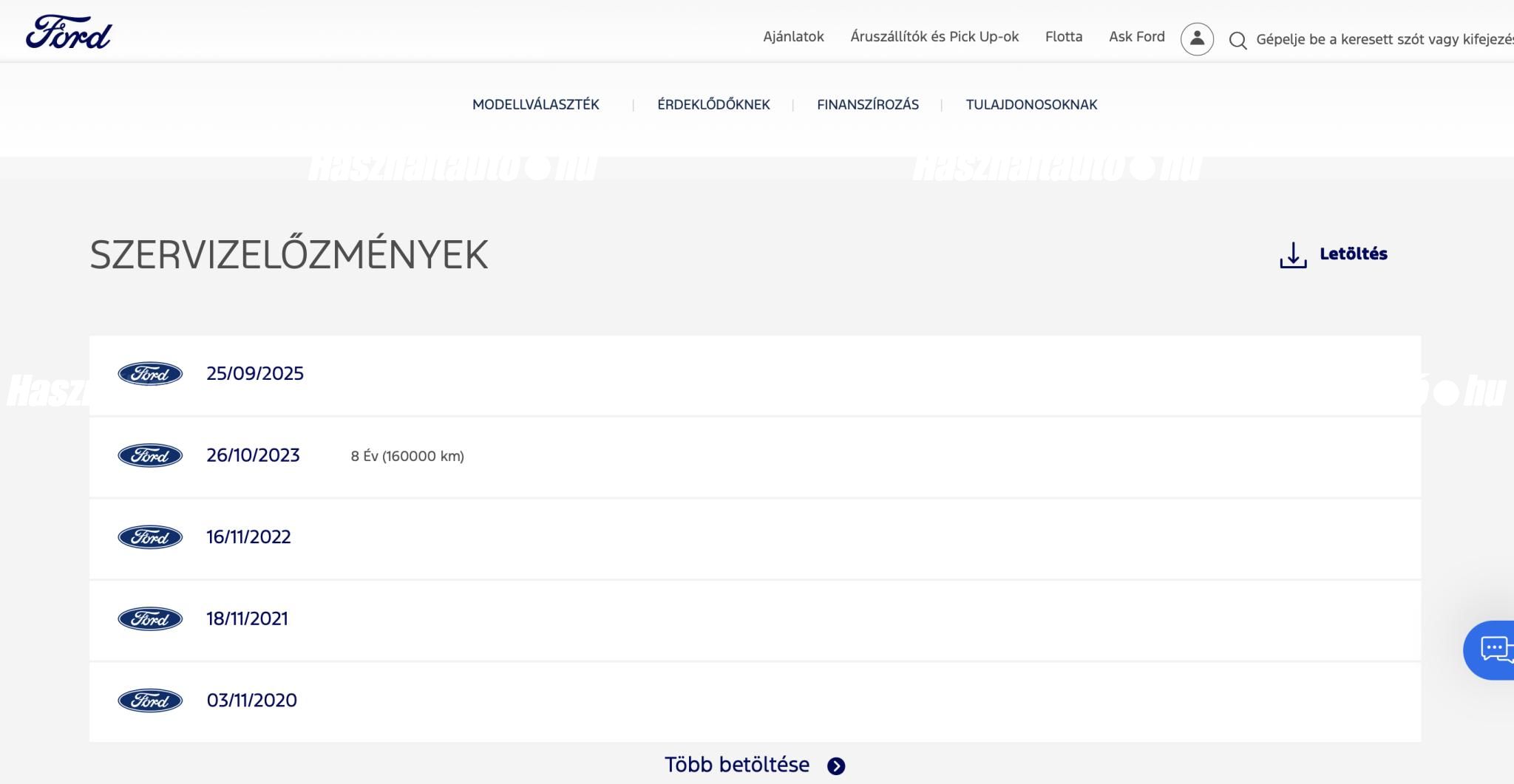Open the Ask Ford link

tap(1137, 37)
